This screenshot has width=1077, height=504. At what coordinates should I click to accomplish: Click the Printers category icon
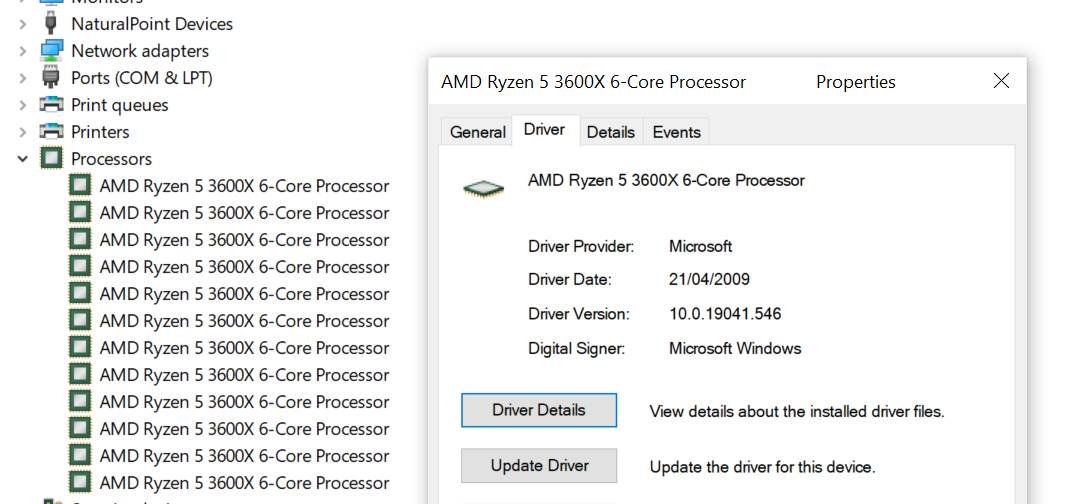point(52,131)
